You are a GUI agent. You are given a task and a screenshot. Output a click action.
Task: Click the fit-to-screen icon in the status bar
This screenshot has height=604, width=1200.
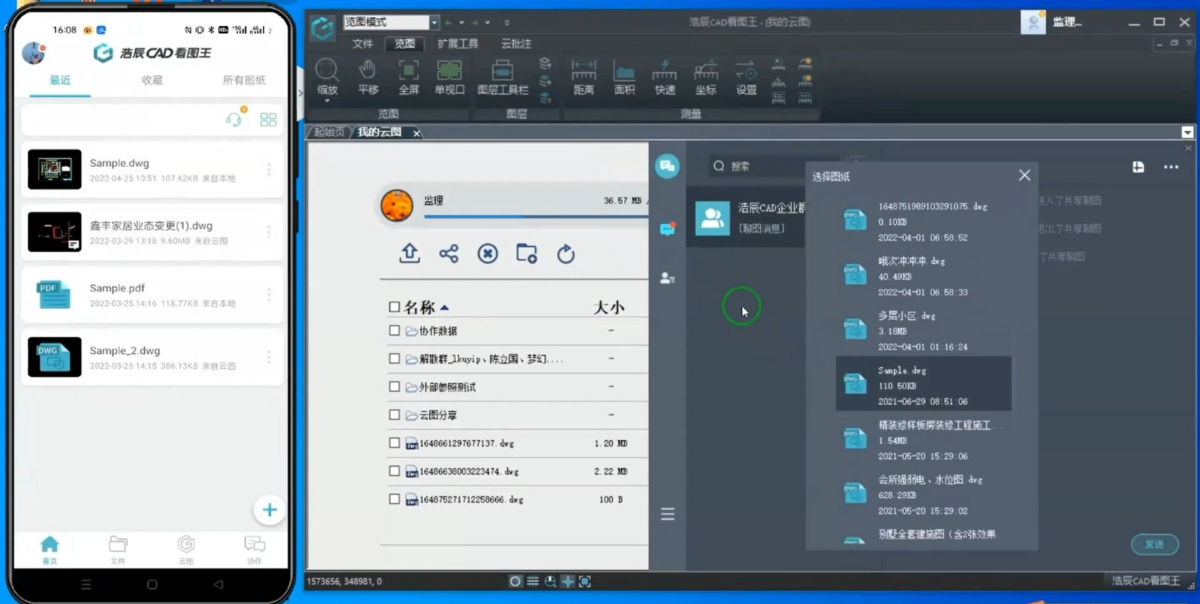585,581
